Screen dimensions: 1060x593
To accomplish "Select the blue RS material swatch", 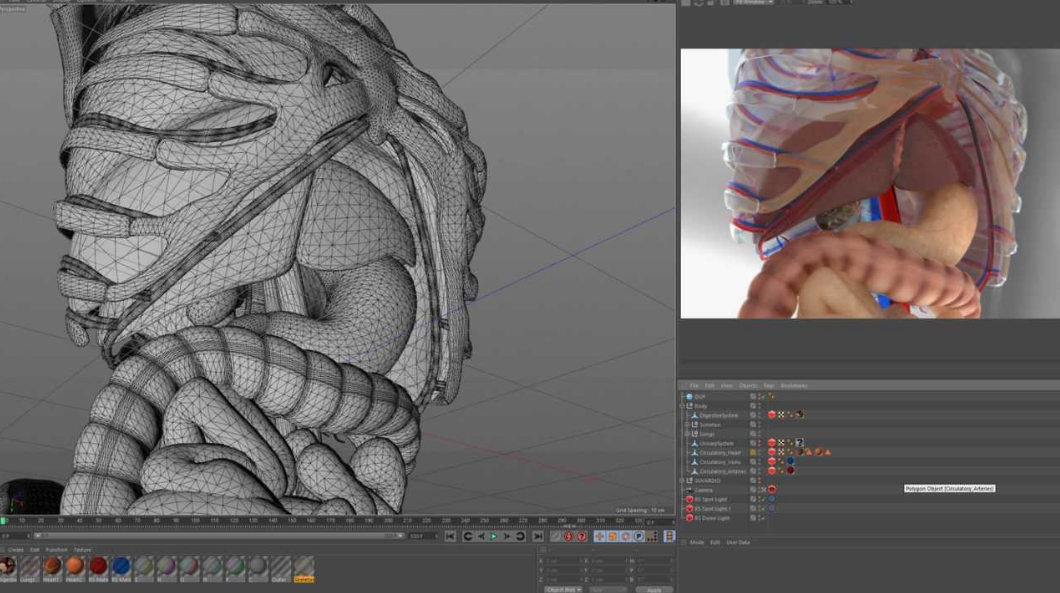I will pyautogui.click(x=121, y=566).
